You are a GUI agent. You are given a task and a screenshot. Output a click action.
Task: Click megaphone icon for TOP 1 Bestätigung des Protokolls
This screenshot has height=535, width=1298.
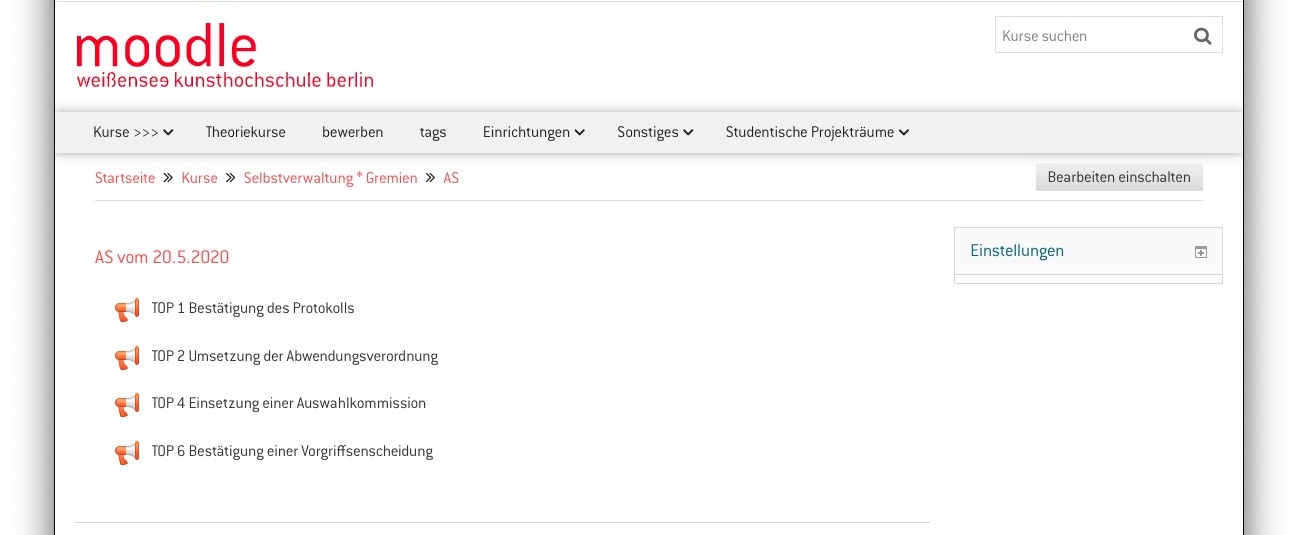(x=127, y=310)
